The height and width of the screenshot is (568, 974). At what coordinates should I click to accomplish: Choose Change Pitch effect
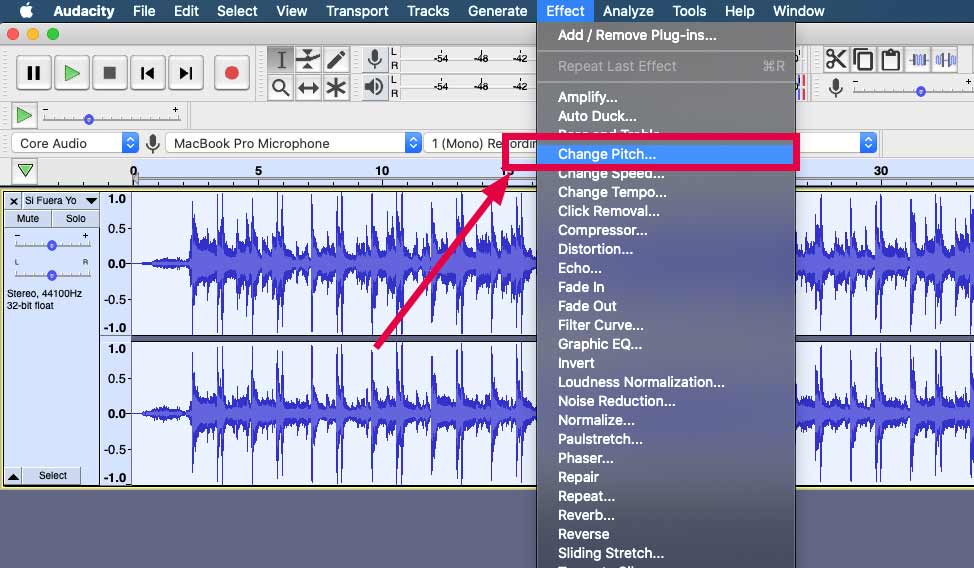click(x=666, y=153)
